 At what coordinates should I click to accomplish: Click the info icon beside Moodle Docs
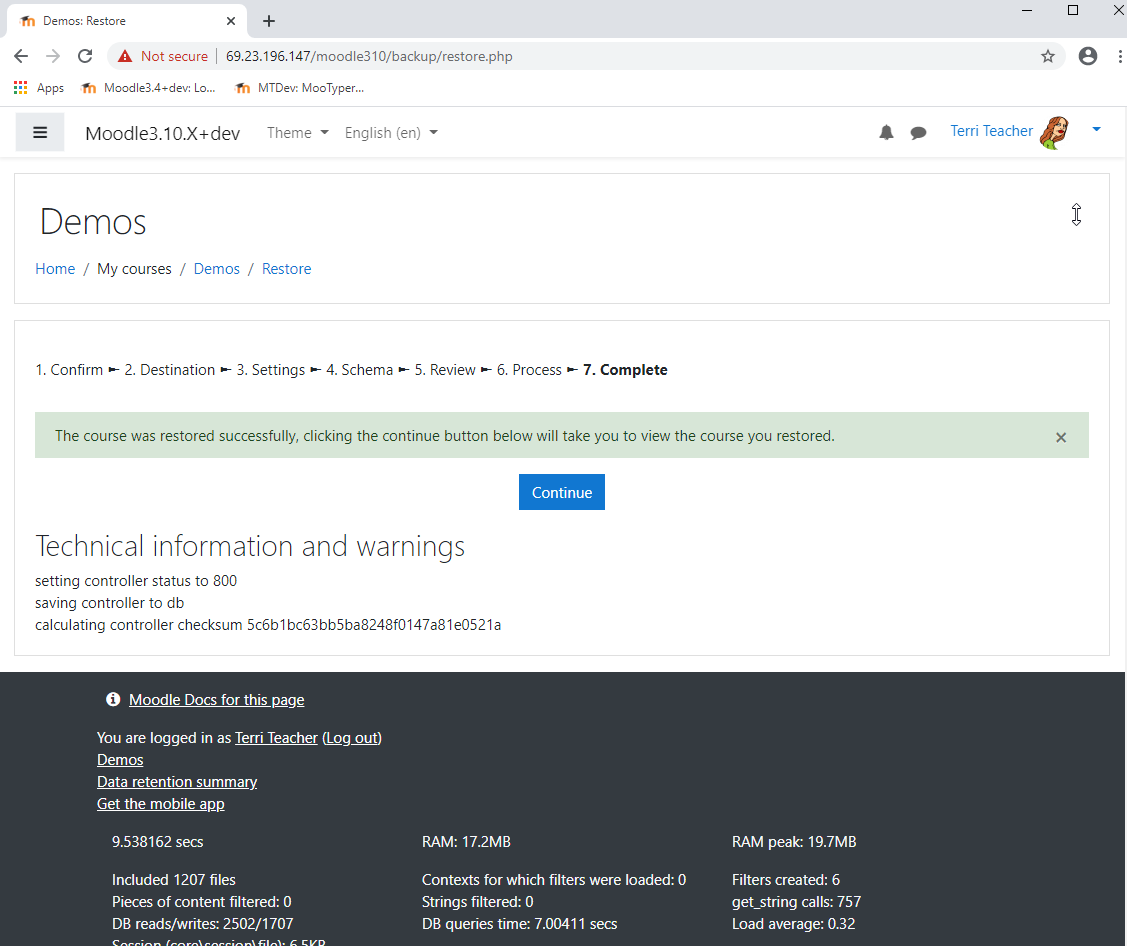(x=113, y=699)
